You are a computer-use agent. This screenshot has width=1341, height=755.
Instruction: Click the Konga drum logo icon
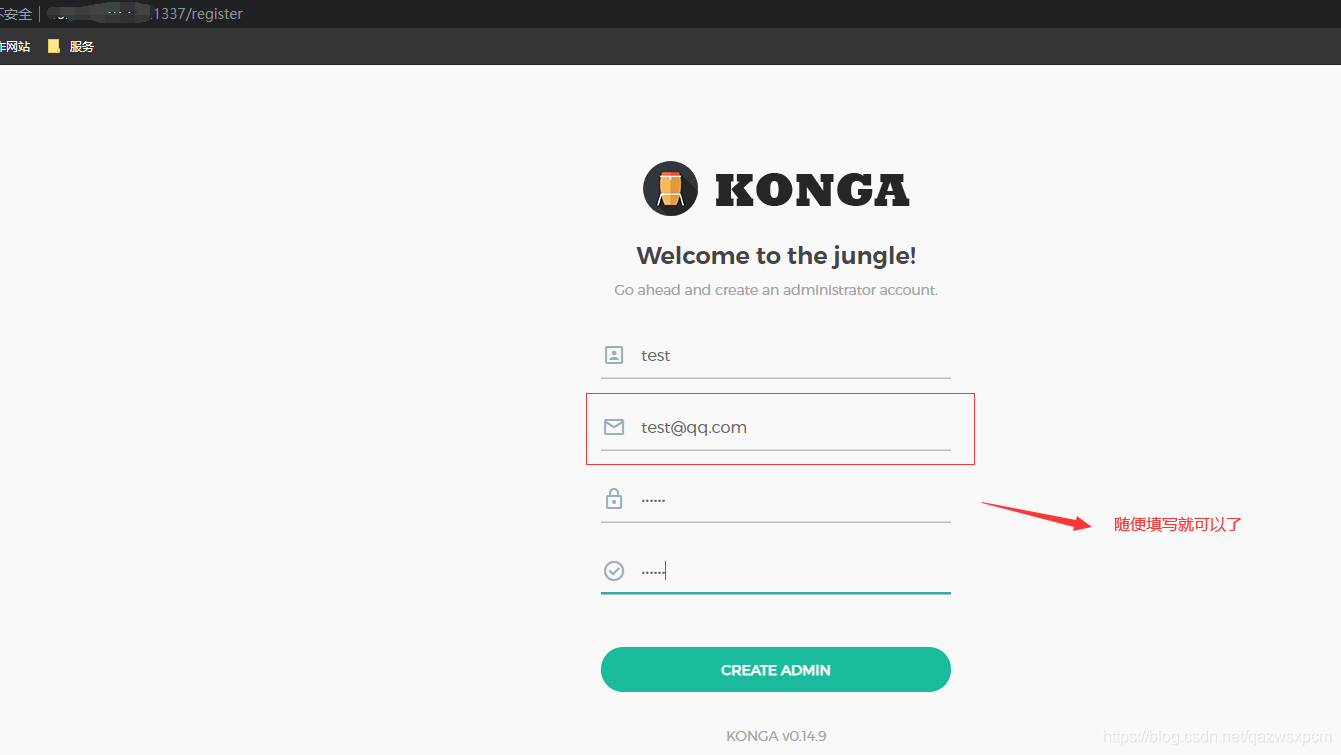click(x=670, y=188)
